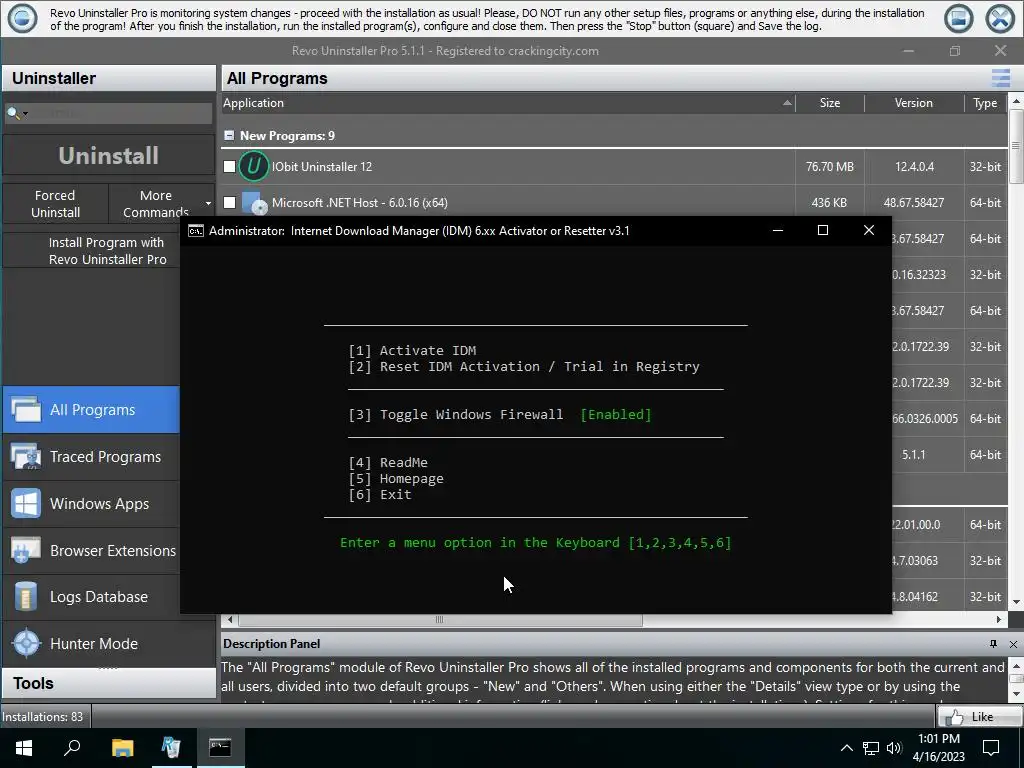Click the Windows Apps sidebar icon
This screenshot has height=768, width=1024.
(26, 504)
